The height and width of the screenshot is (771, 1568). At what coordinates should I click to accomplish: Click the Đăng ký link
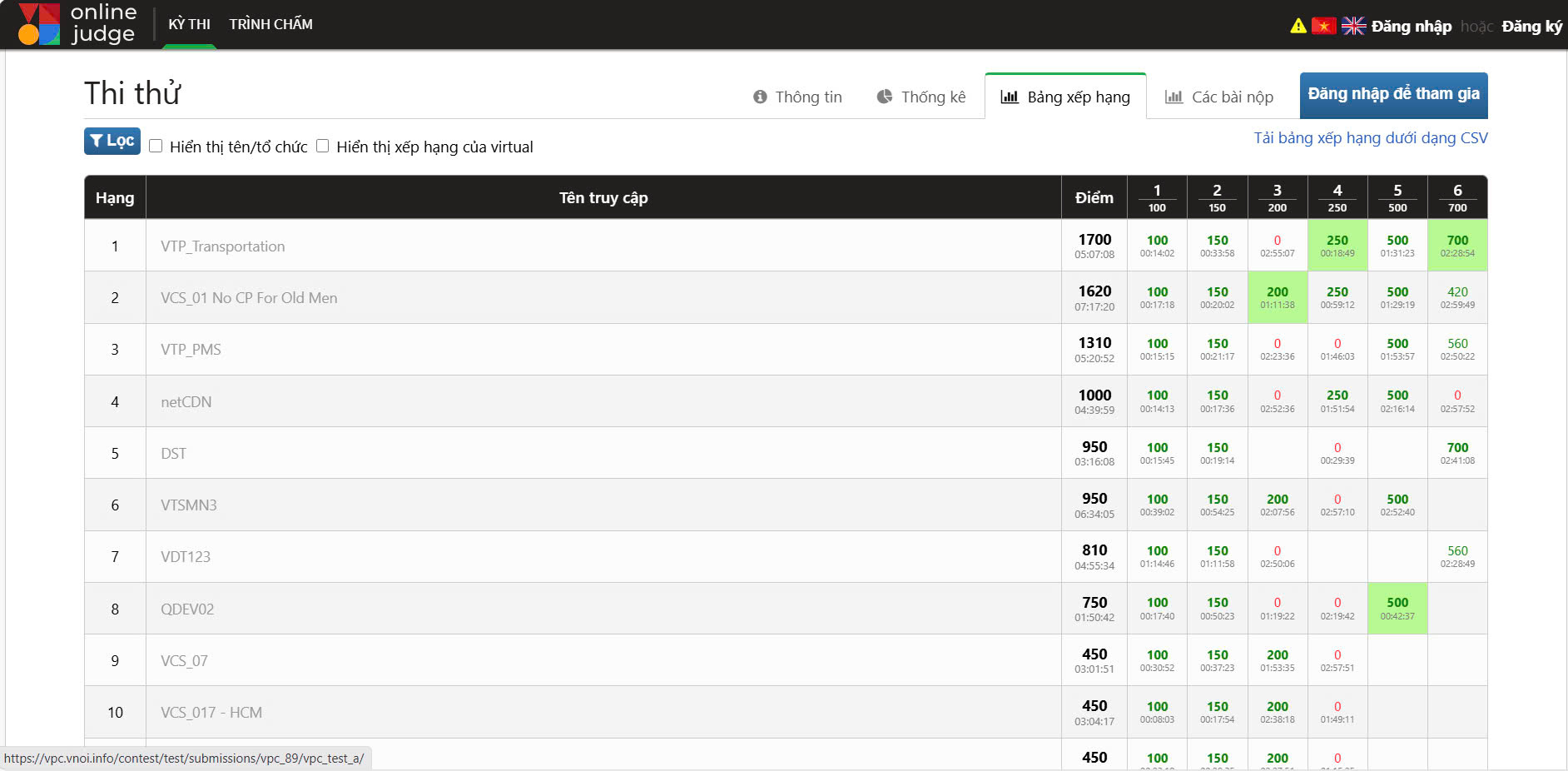pos(1532,26)
